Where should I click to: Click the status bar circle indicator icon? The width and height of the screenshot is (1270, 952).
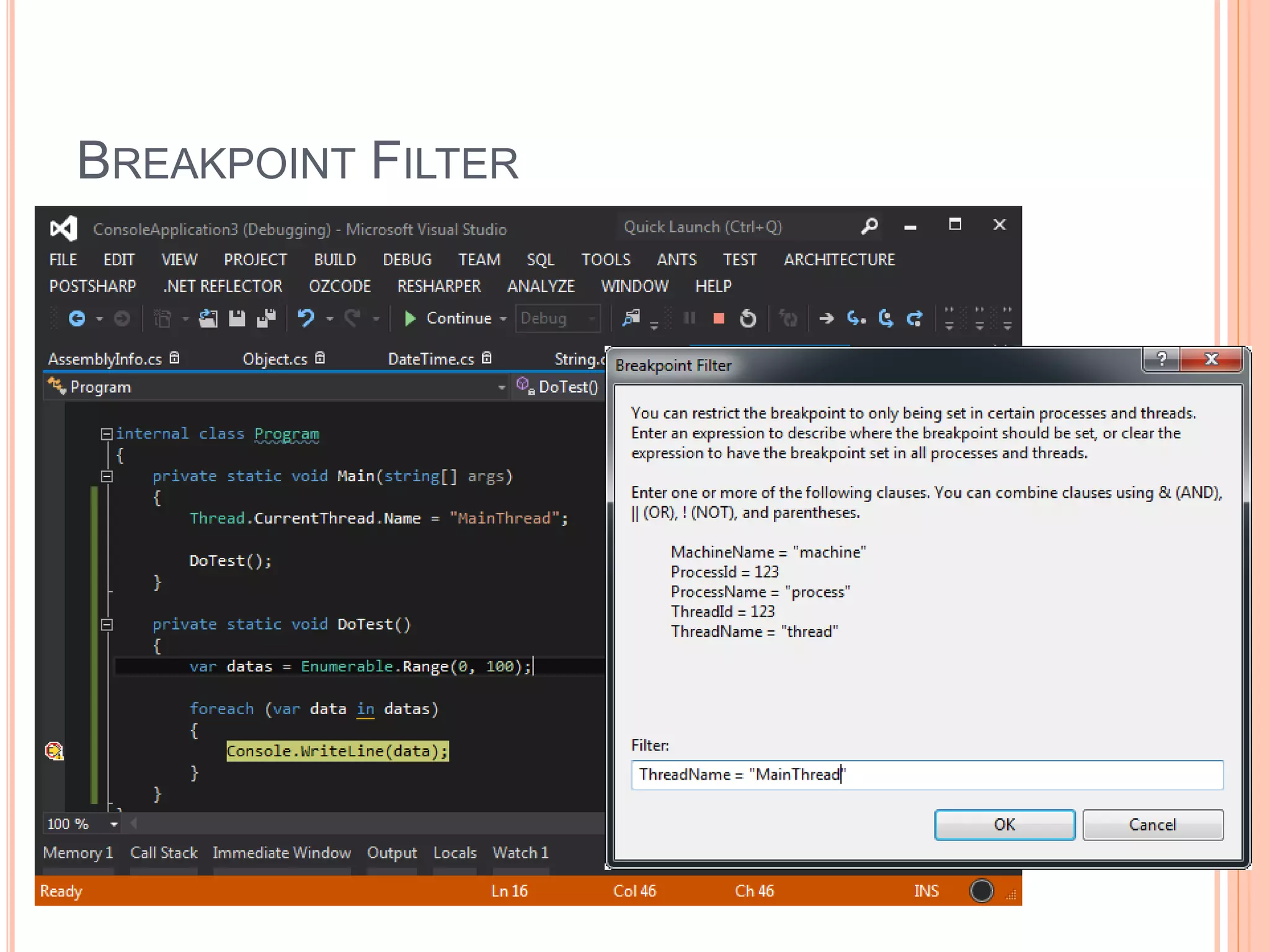coord(982,891)
